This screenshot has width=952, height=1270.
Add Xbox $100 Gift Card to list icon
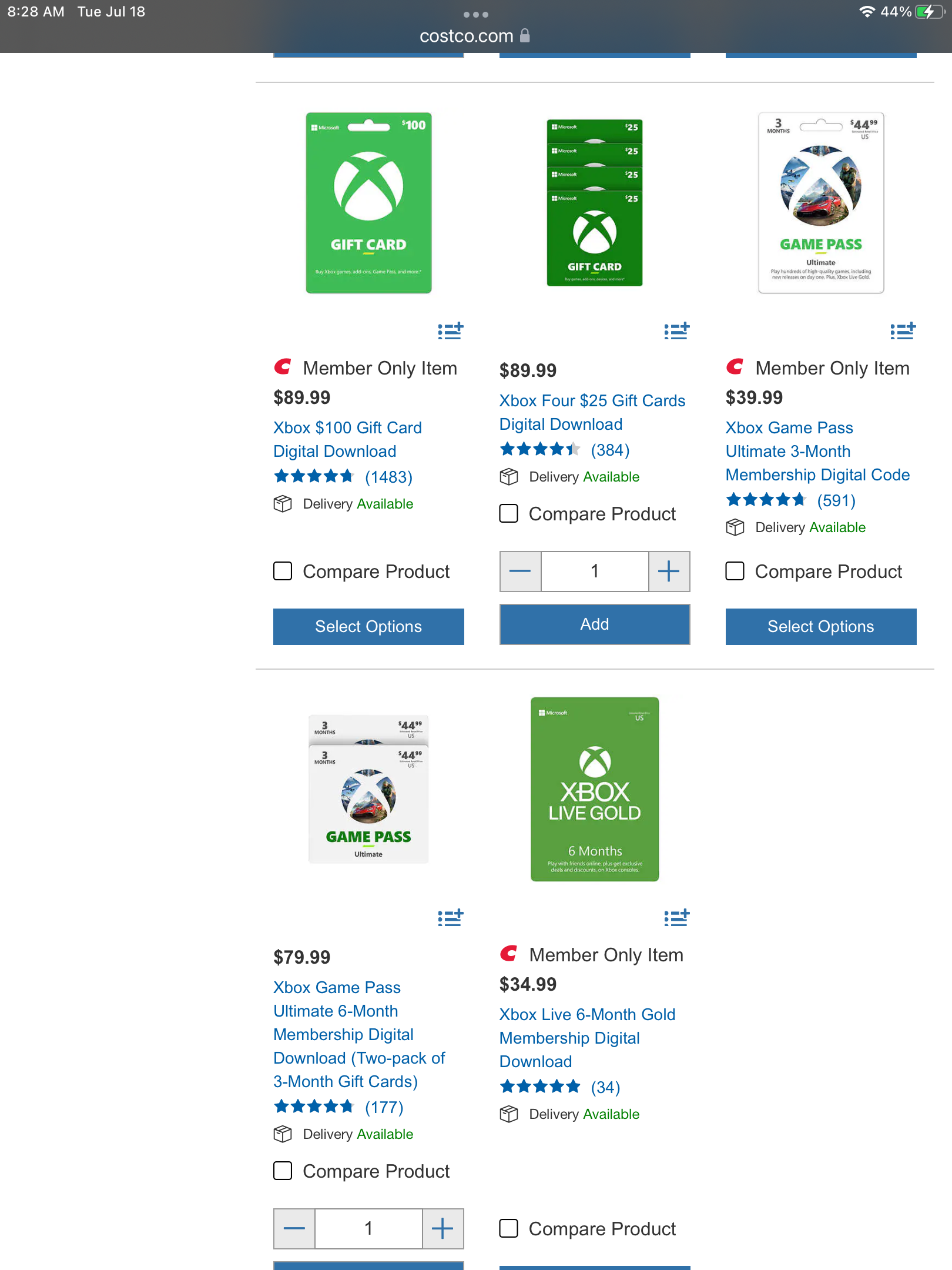(451, 331)
